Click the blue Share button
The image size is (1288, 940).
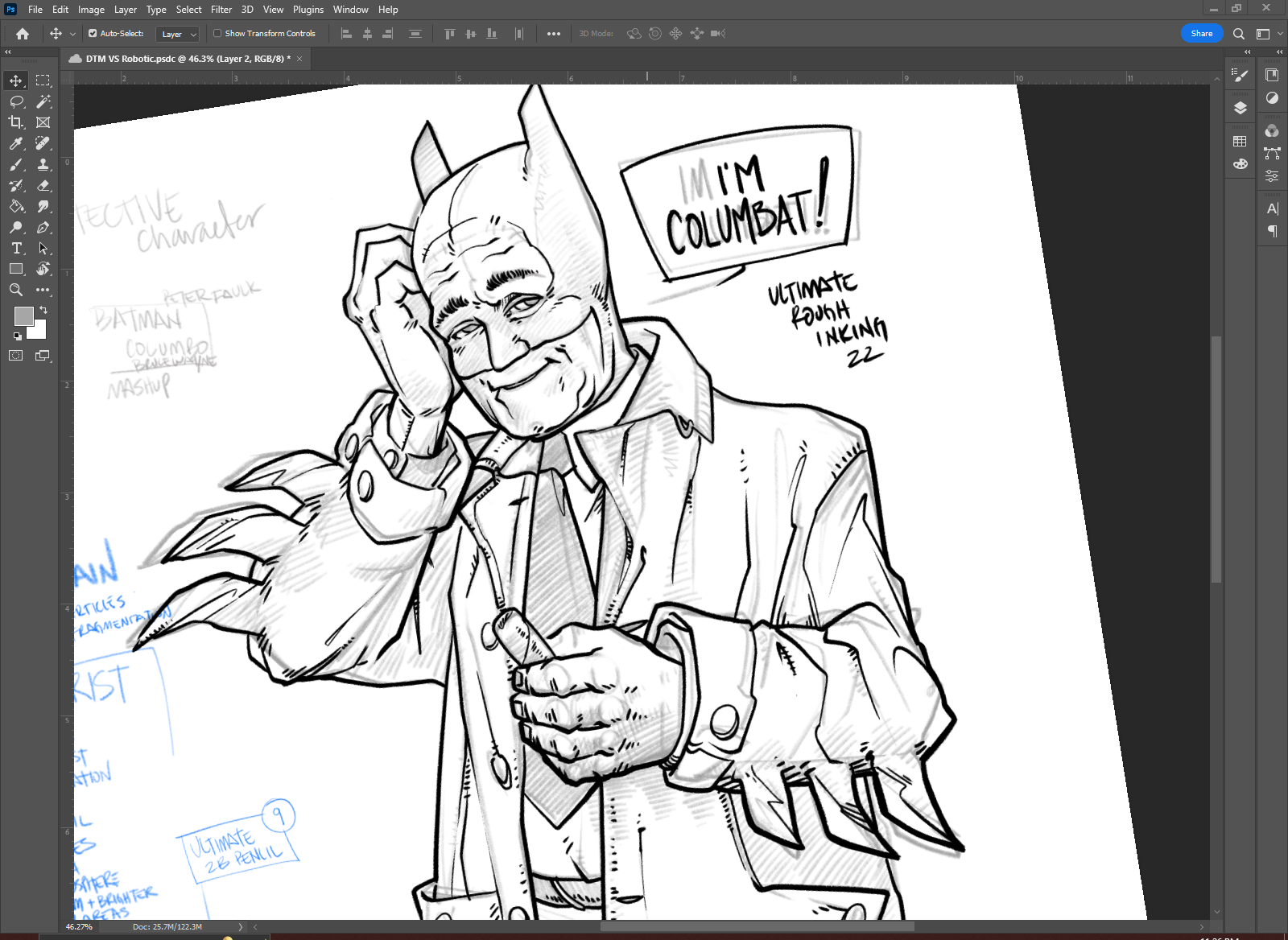[x=1202, y=34]
